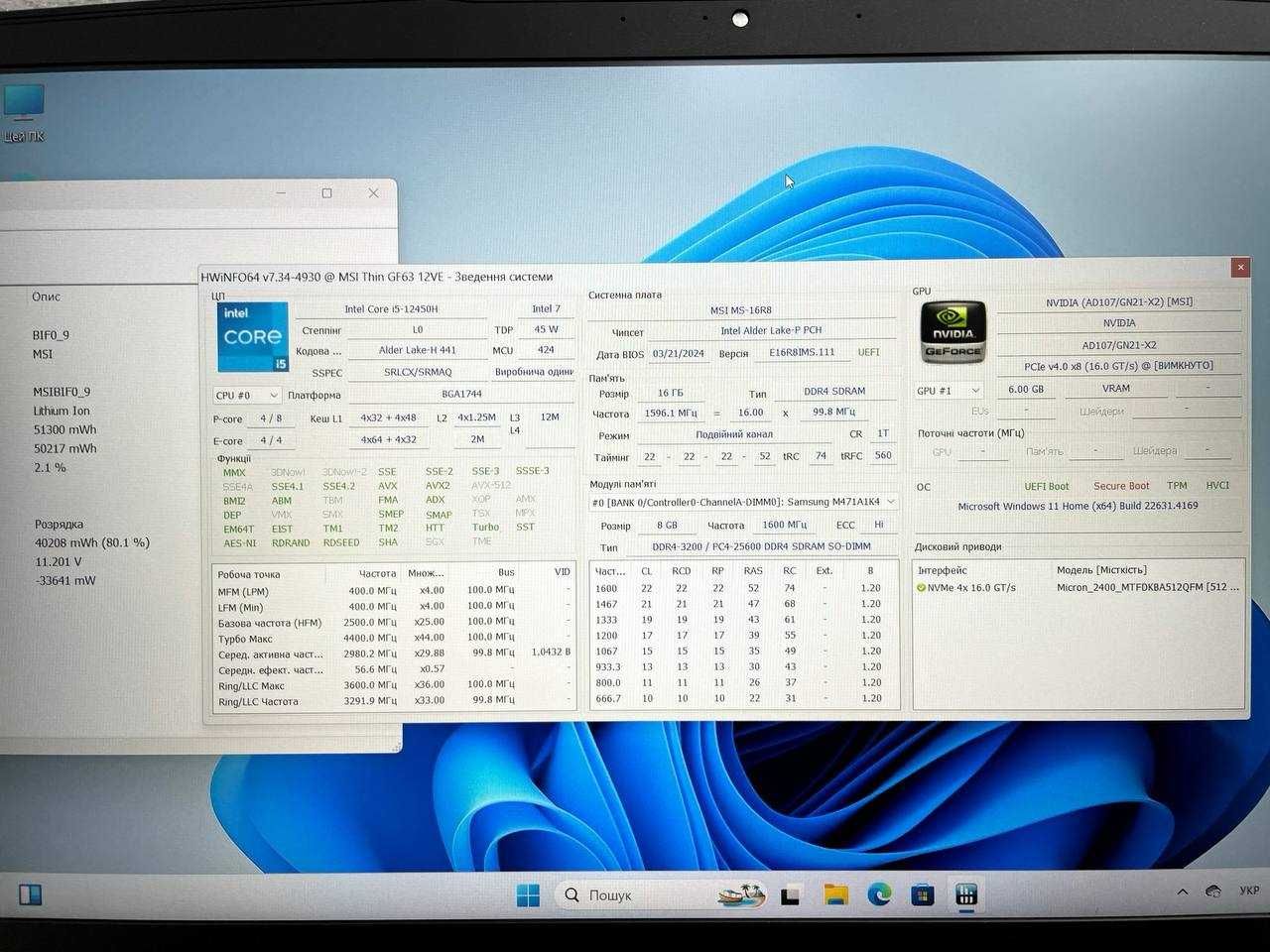Click the NVIDIA GeForce logo
This screenshot has height=952, width=1270.
952,331
